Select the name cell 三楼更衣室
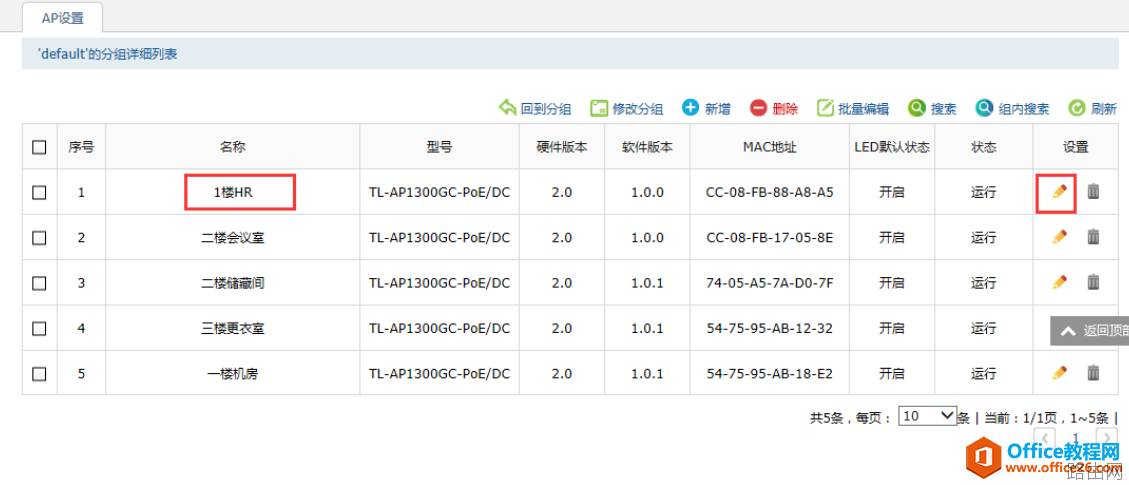 tap(233, 328)
